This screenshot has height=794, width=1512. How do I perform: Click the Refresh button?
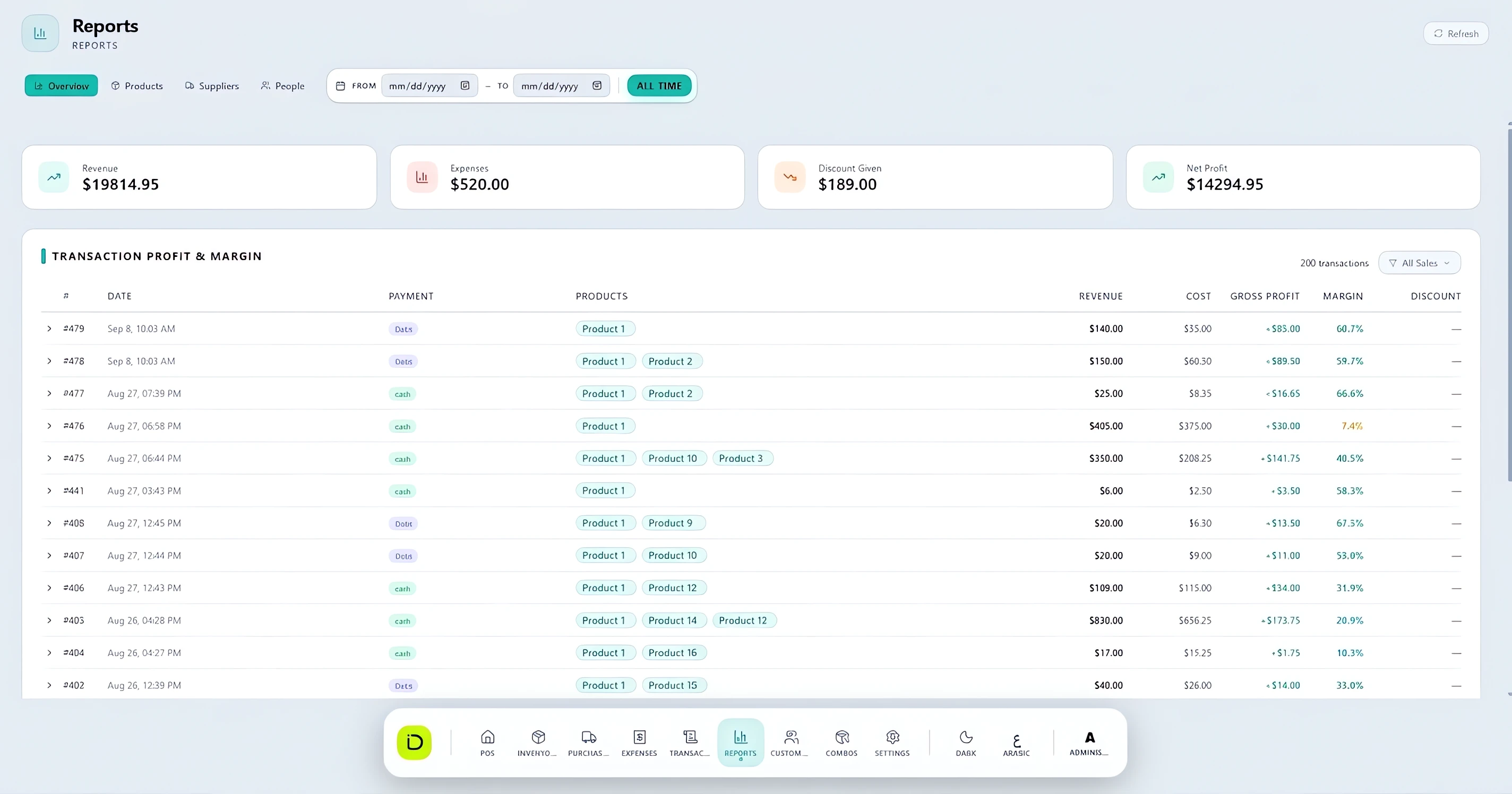point(1456,33)
